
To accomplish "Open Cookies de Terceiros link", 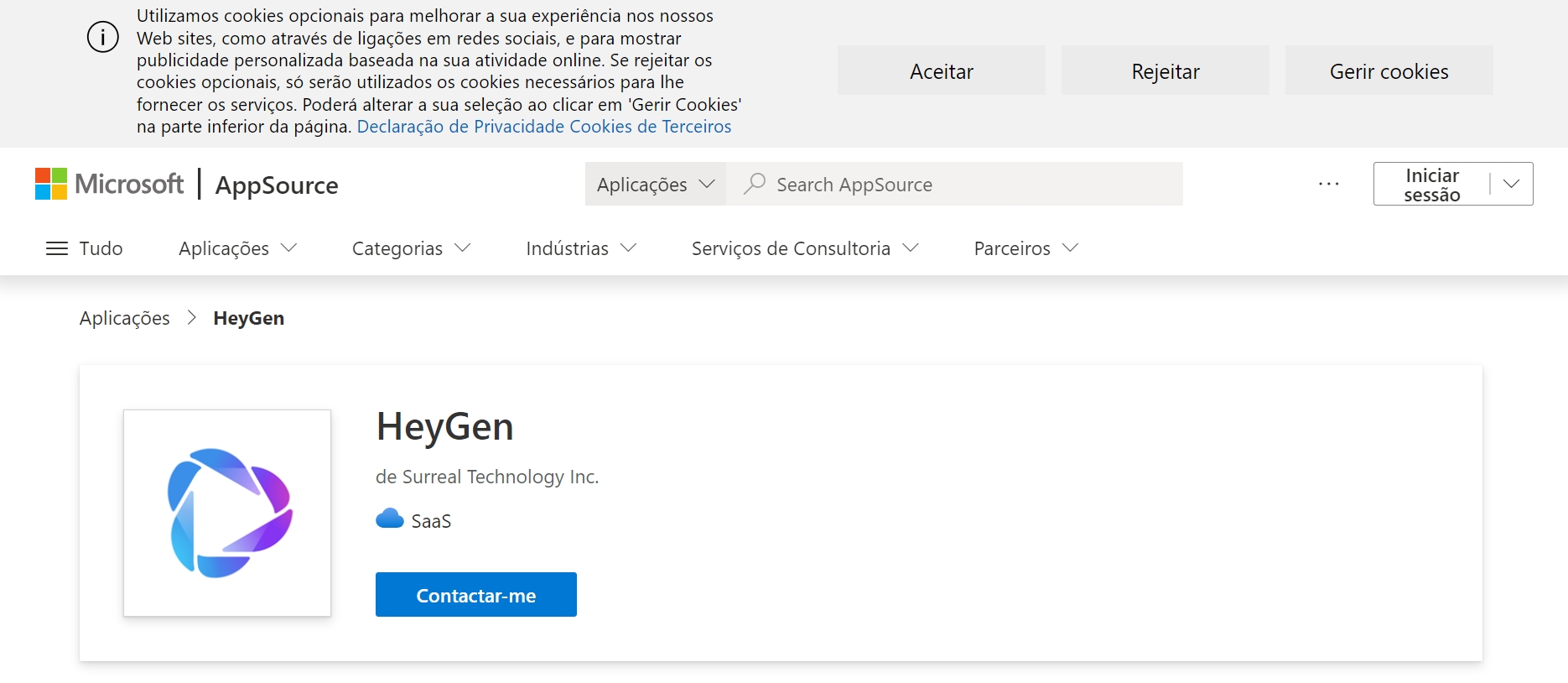I will (651, 127).
